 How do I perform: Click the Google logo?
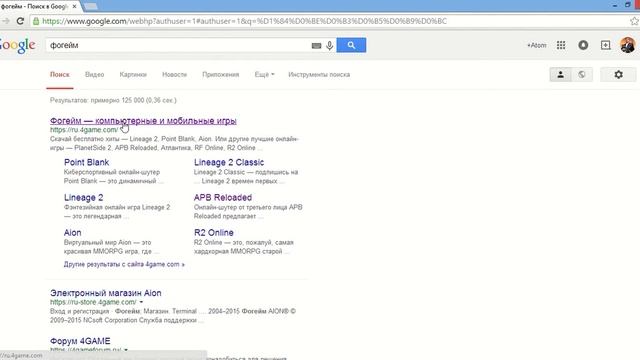click(x=17, y=45)
